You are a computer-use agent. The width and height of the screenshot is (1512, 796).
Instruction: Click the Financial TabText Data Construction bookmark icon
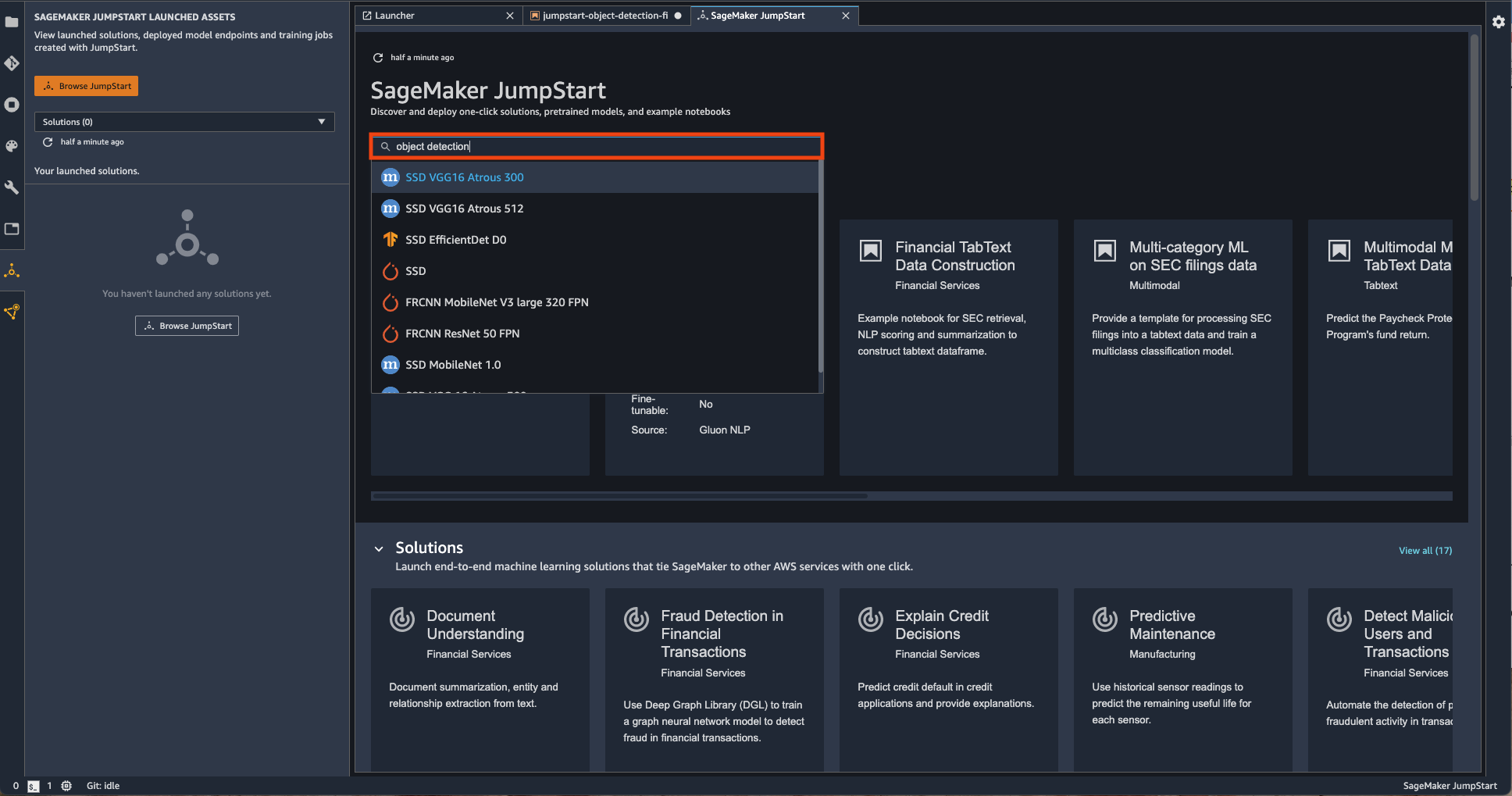871,251
